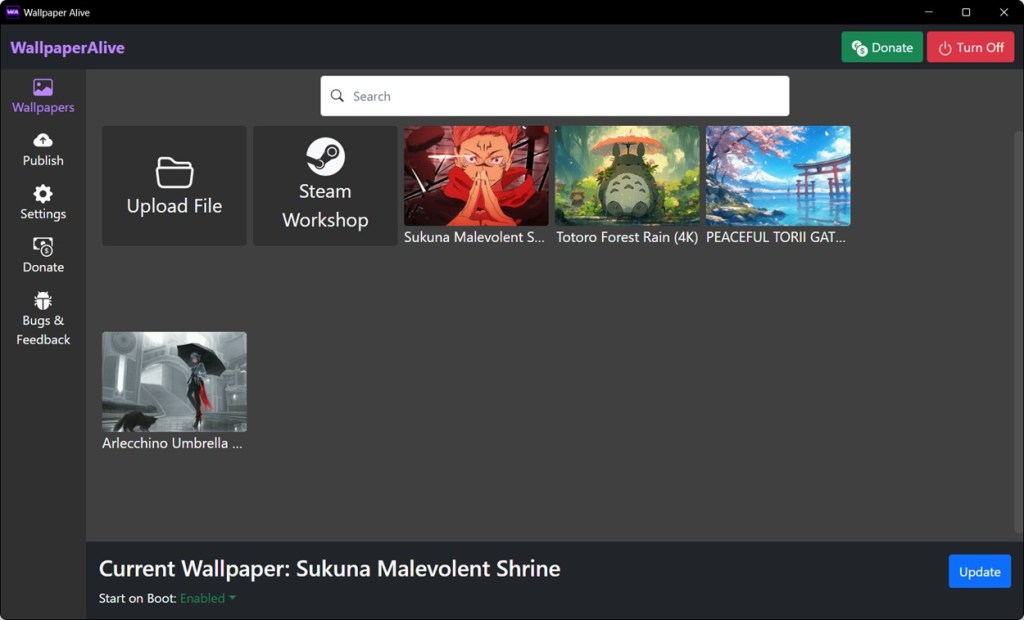Click the 'PEACEFUL TORII GAT...' caption text
This screenshot has width=1024, height=620.
click(x=776, y=237)
